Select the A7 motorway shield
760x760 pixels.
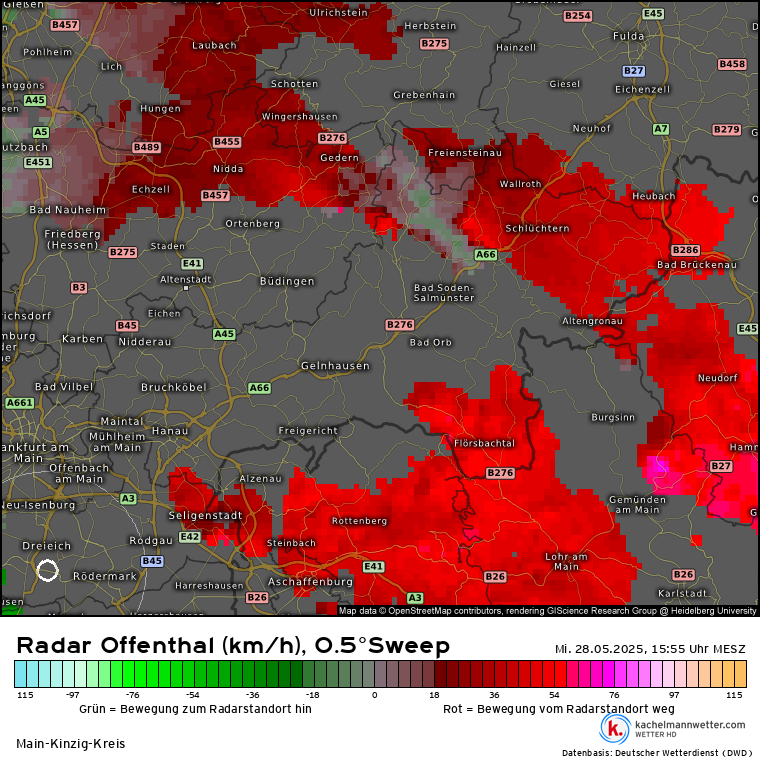[661, 129]
